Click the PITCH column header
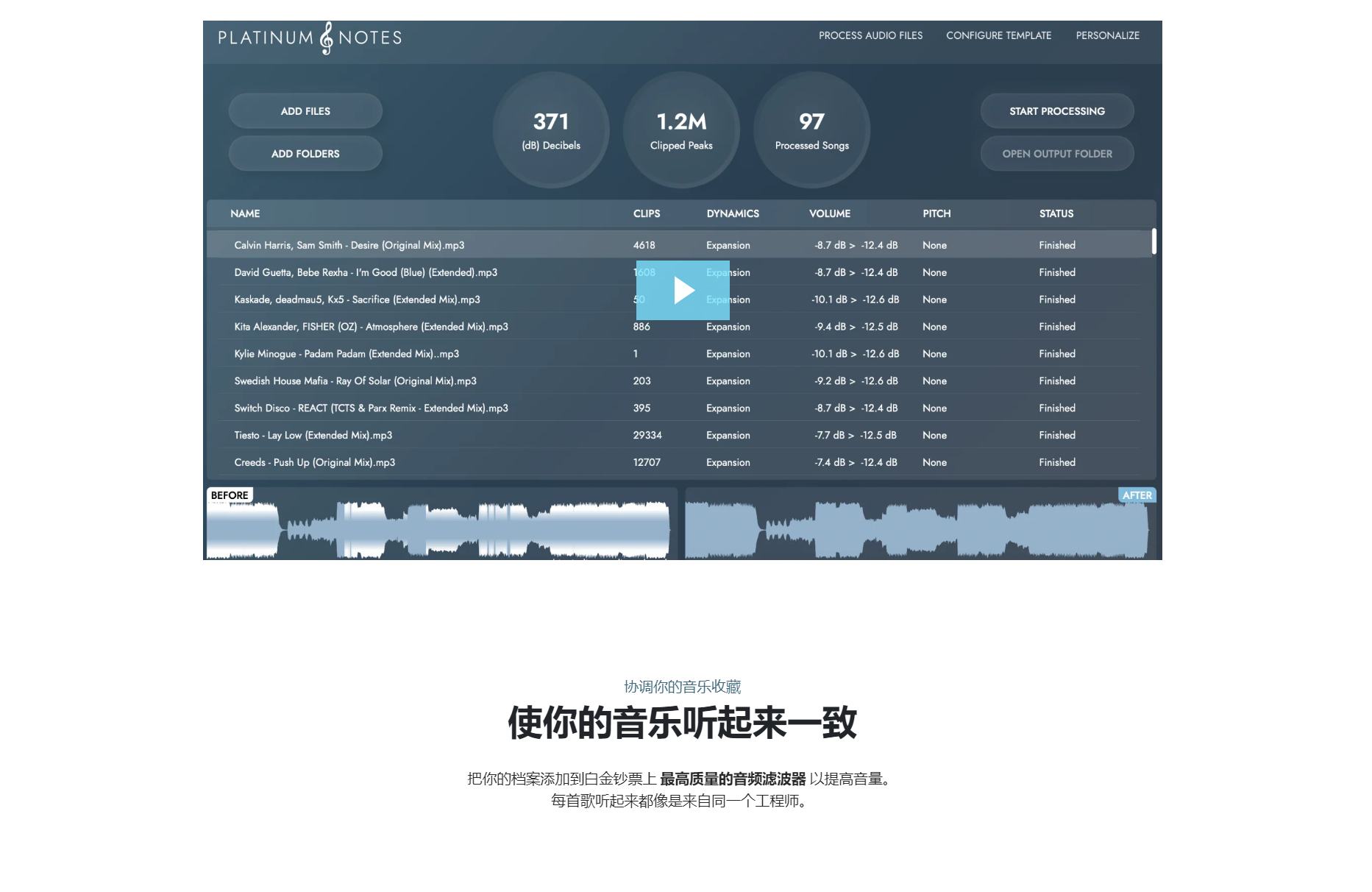This screenshot has height=892, width=1372. pyautogui.click(x=936, y=213)
